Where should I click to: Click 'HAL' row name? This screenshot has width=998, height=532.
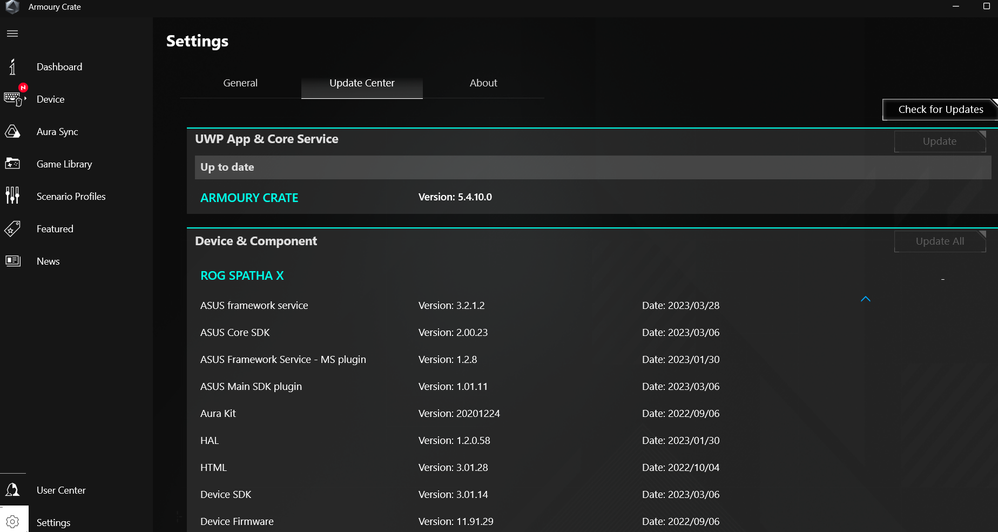(209, 440)
